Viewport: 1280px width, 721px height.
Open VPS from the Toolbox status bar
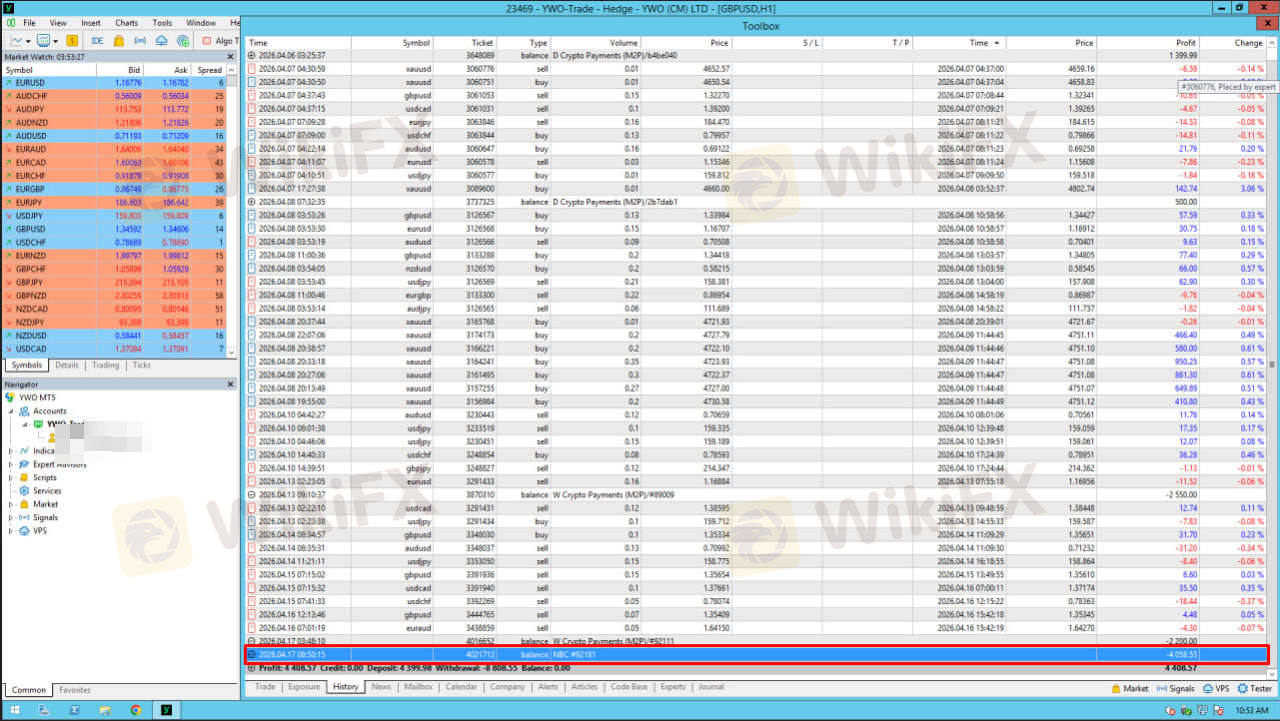1216,688
